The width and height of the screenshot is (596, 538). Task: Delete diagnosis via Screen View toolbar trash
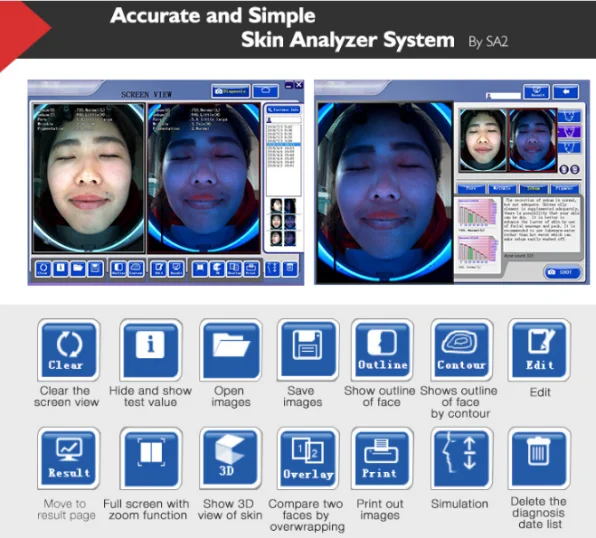click(x=290, y=269)
